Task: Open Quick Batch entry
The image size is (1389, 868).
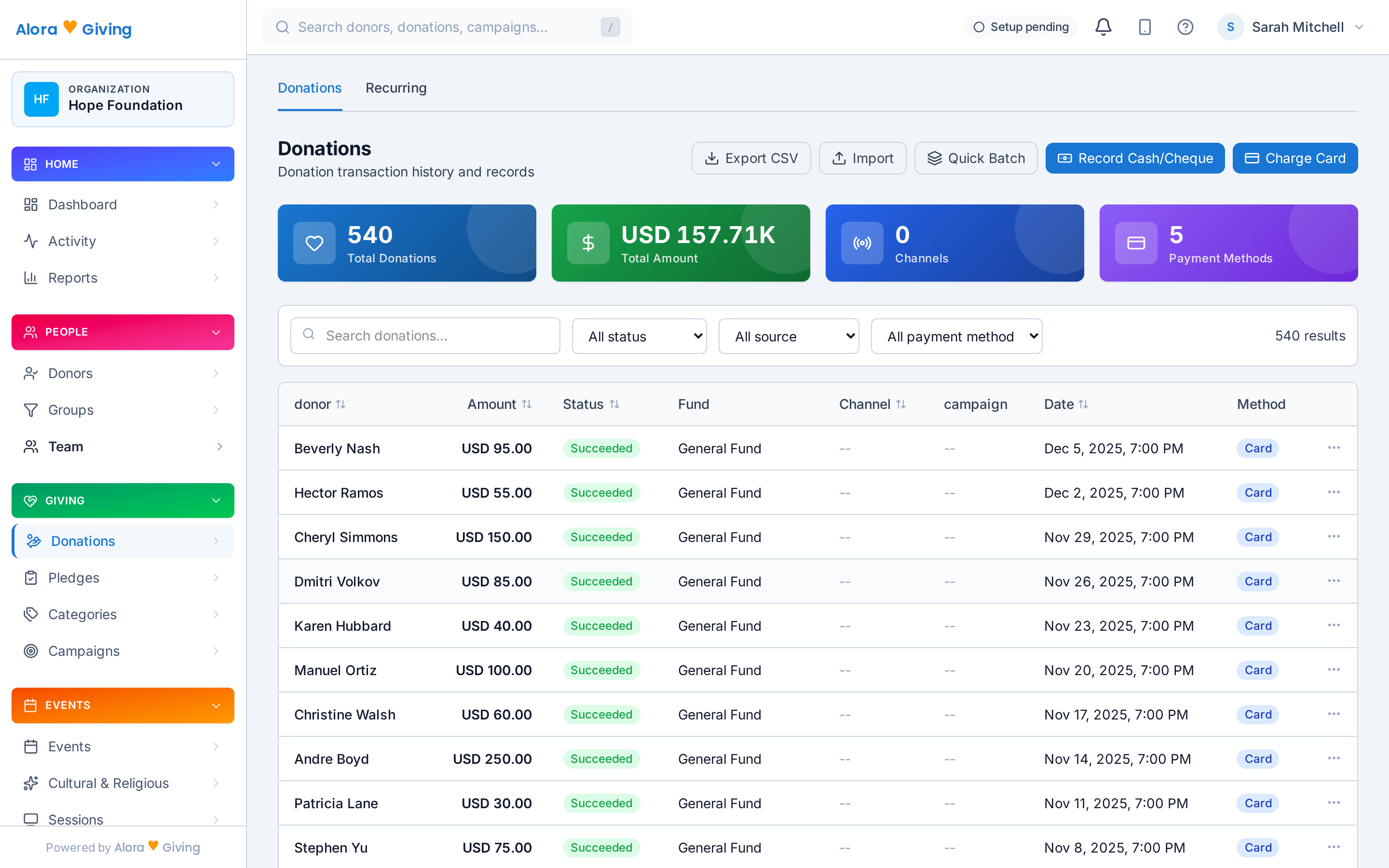Action: [976, 158]
